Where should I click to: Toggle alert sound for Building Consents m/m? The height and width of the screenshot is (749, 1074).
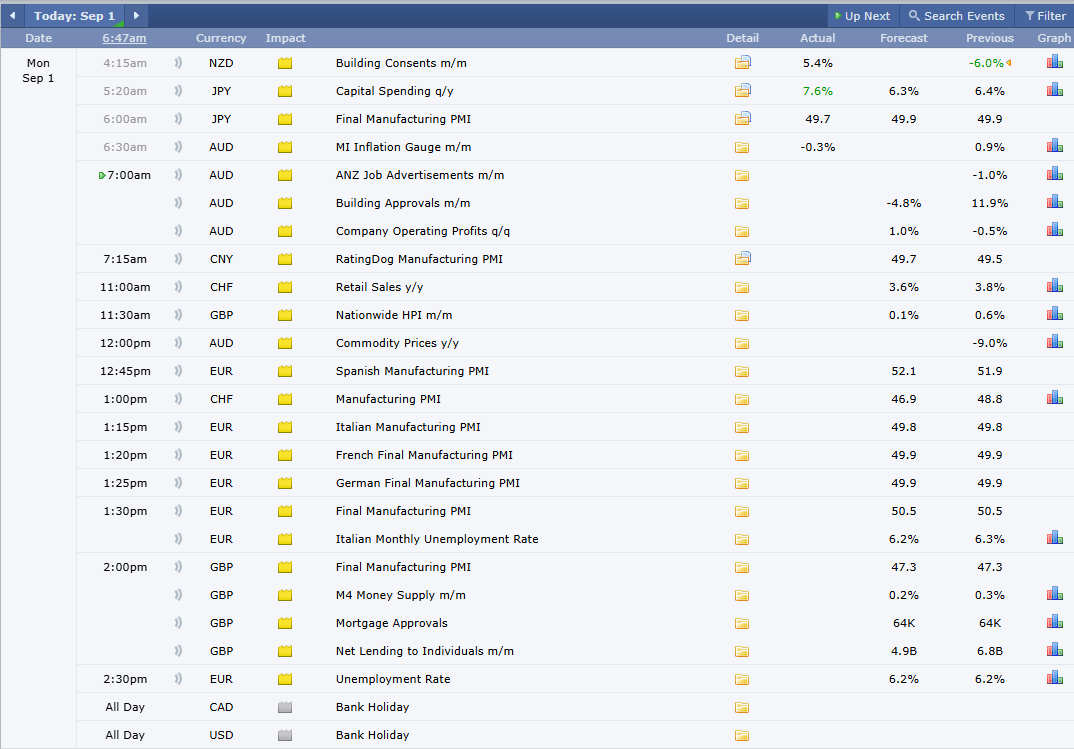178,63
